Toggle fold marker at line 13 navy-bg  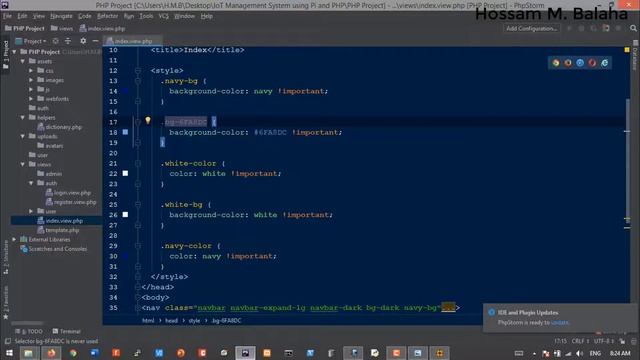pyautogui.click(x=138, y=81)
